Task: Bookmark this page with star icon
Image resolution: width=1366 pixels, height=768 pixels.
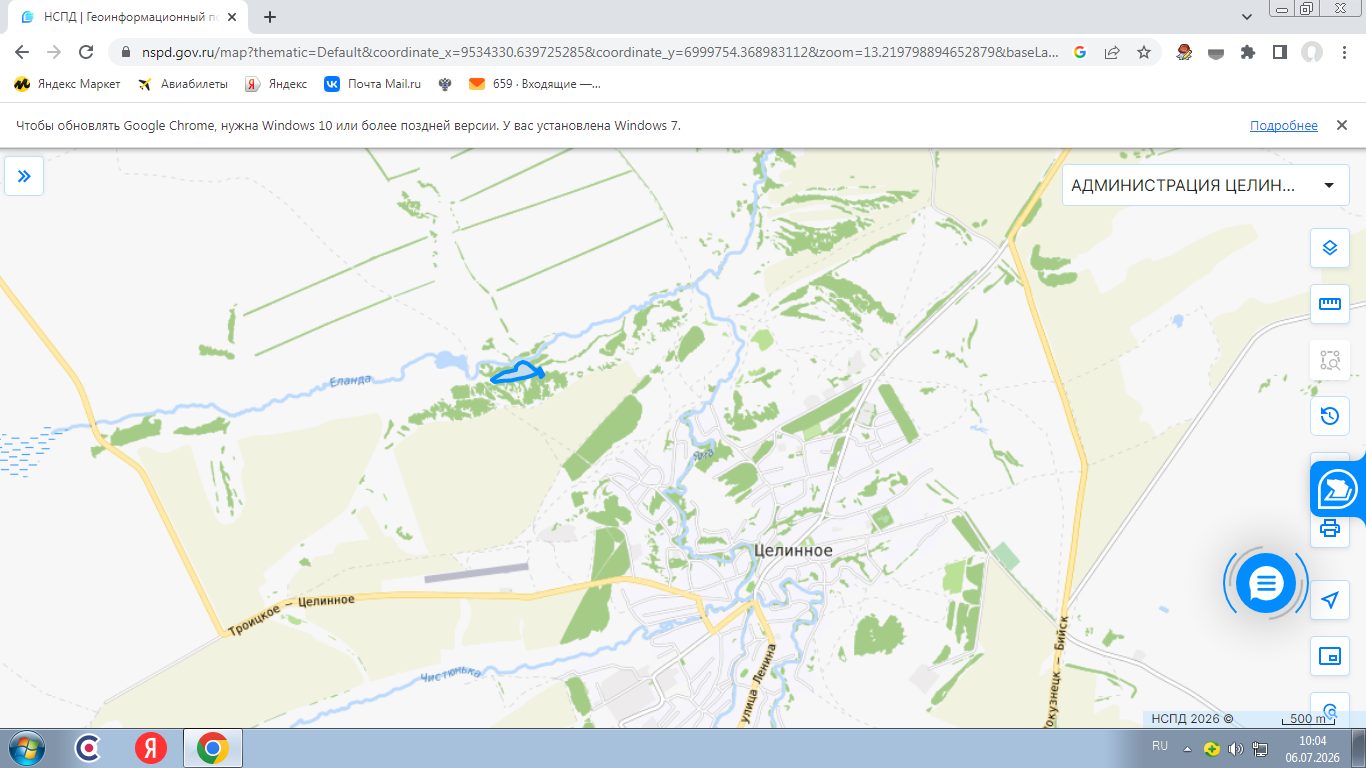Action: pos(1144,52)
